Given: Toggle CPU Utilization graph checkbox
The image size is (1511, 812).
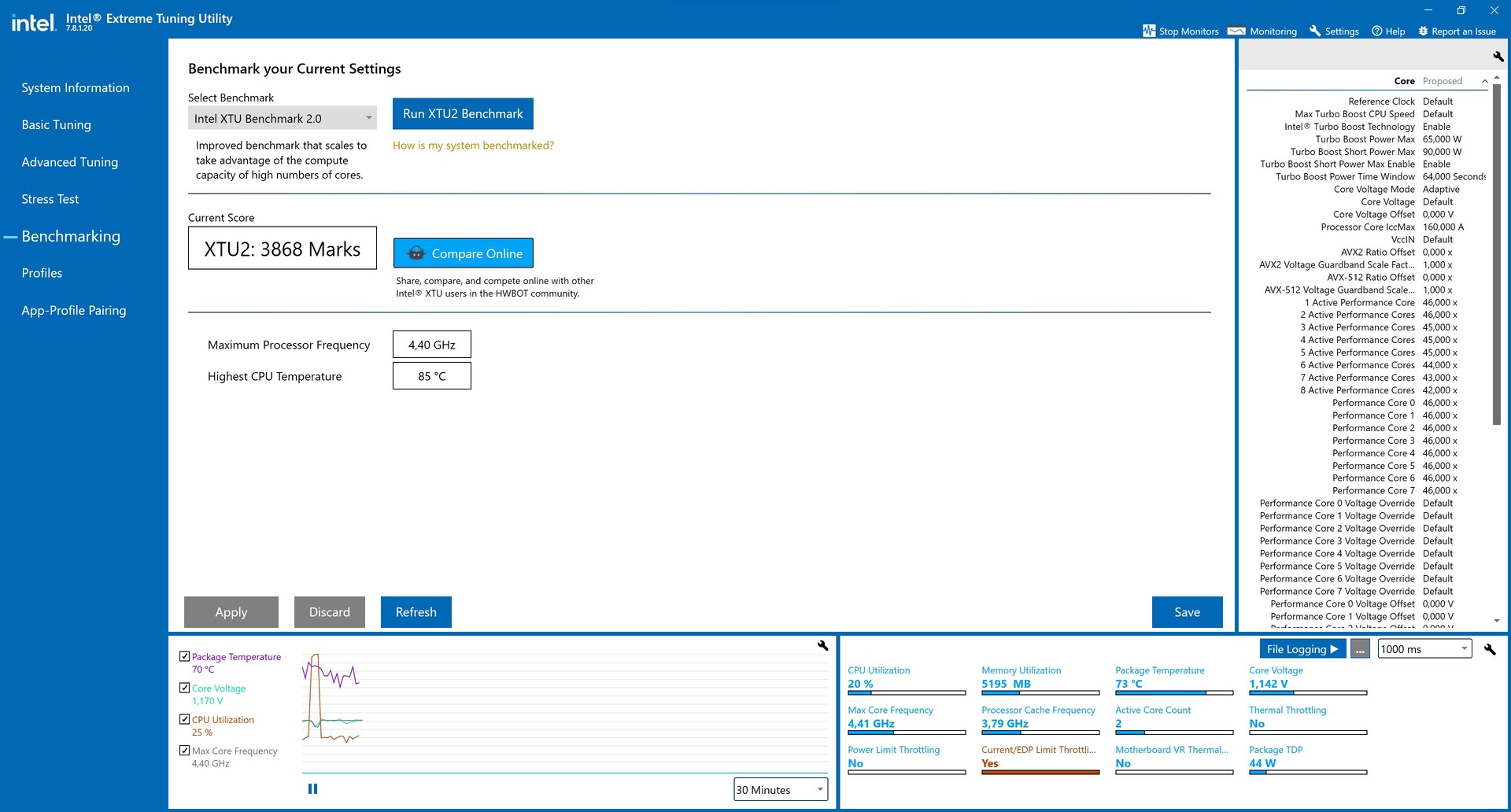Looking at the screenshot, I should pyautogui.click(x=184, y=719).
